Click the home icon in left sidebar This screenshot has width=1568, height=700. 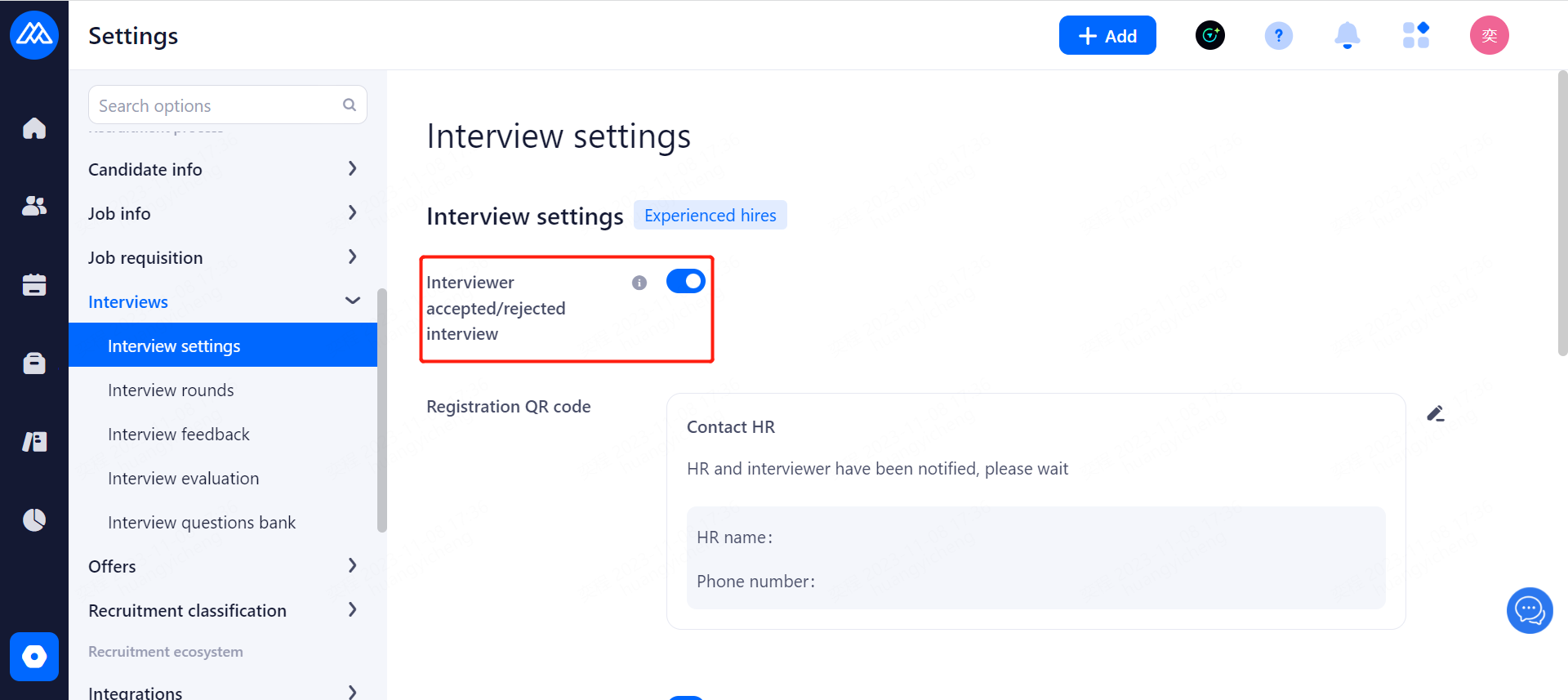tap(34, 128)
